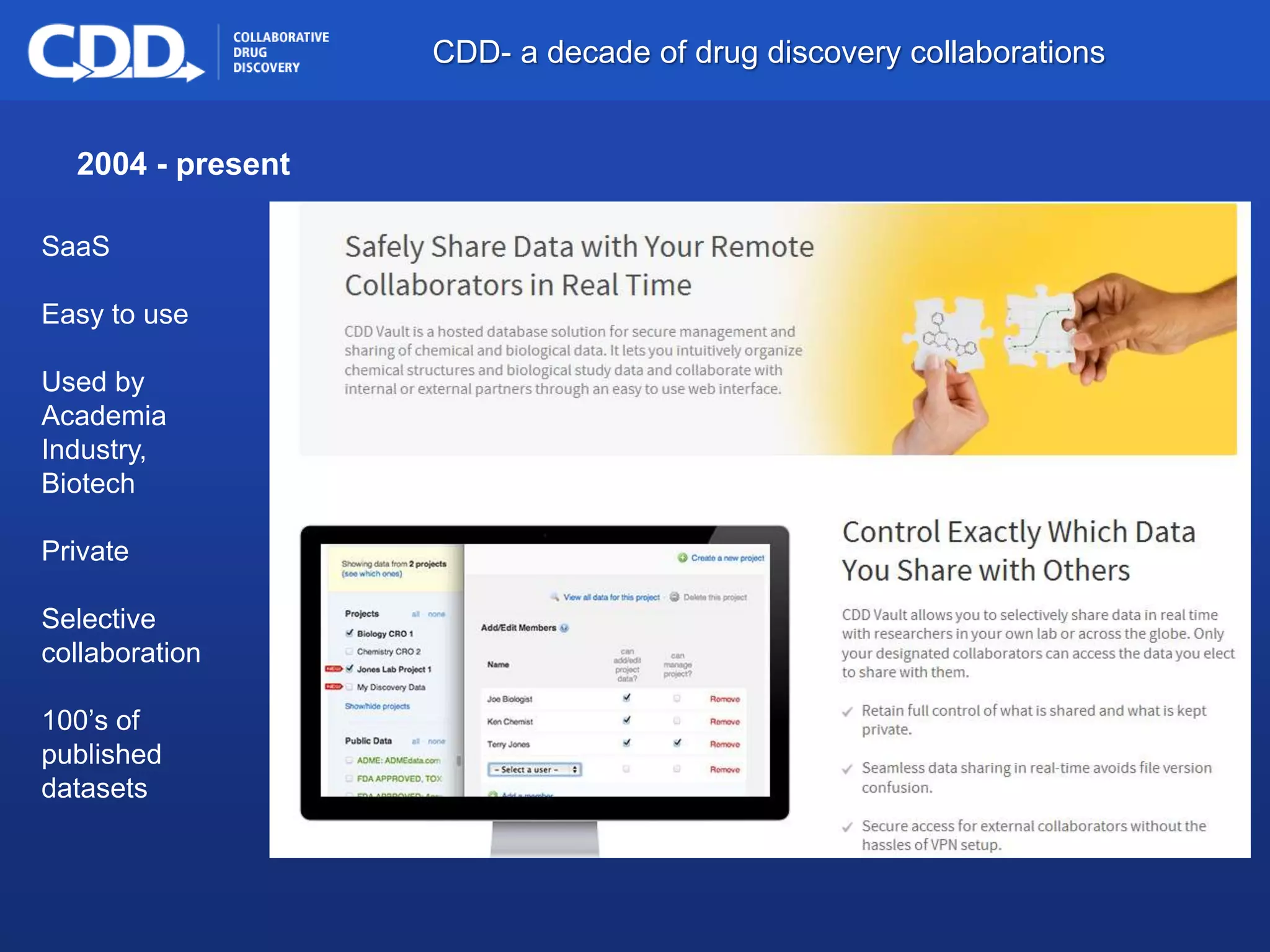Click the ADME: ADMEdata.com dataset label
The width and height of the screenshot is (1270, 952).
coord(399,760)
